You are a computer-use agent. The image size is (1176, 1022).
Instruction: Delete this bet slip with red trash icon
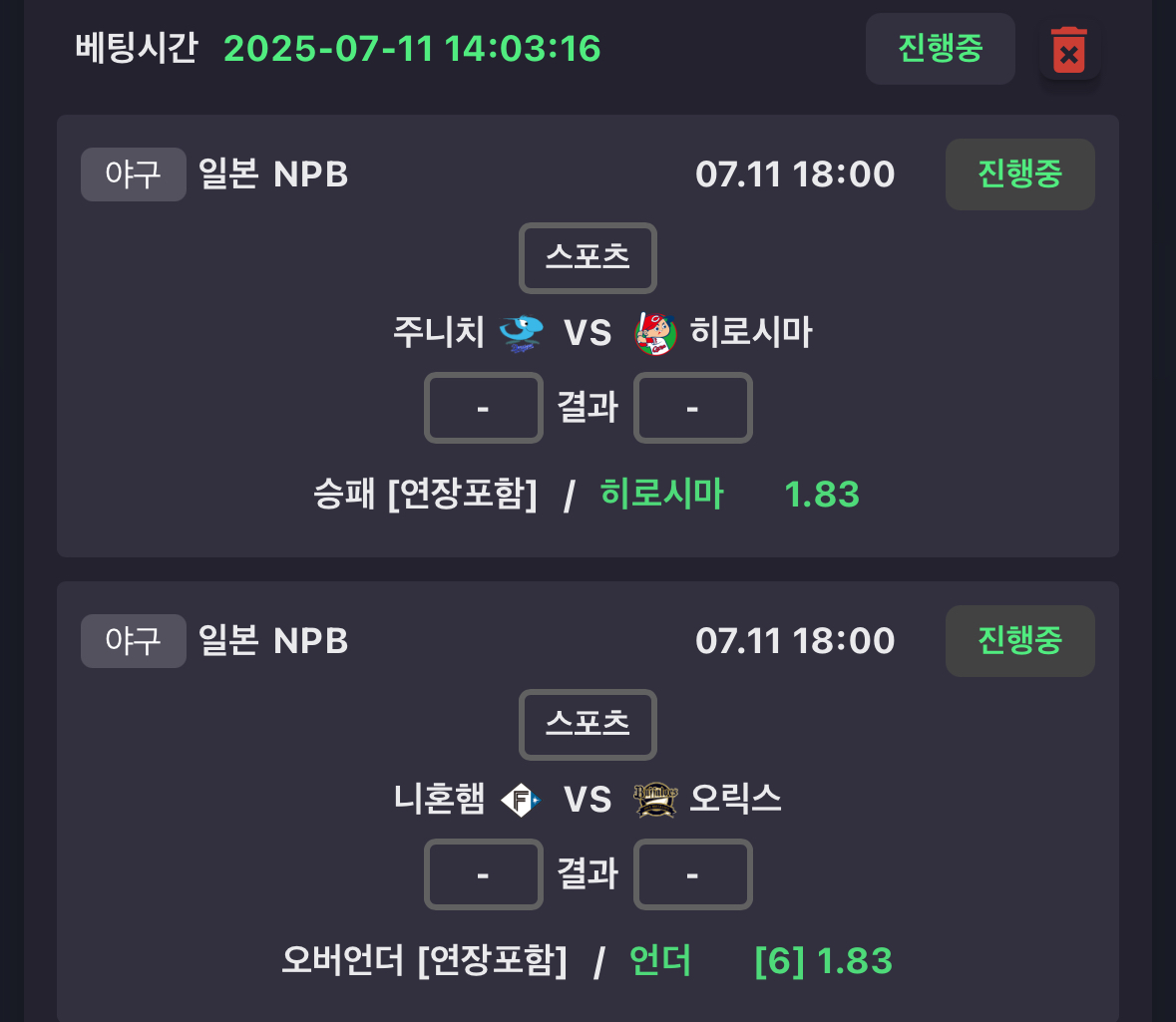click(1069, 50)
